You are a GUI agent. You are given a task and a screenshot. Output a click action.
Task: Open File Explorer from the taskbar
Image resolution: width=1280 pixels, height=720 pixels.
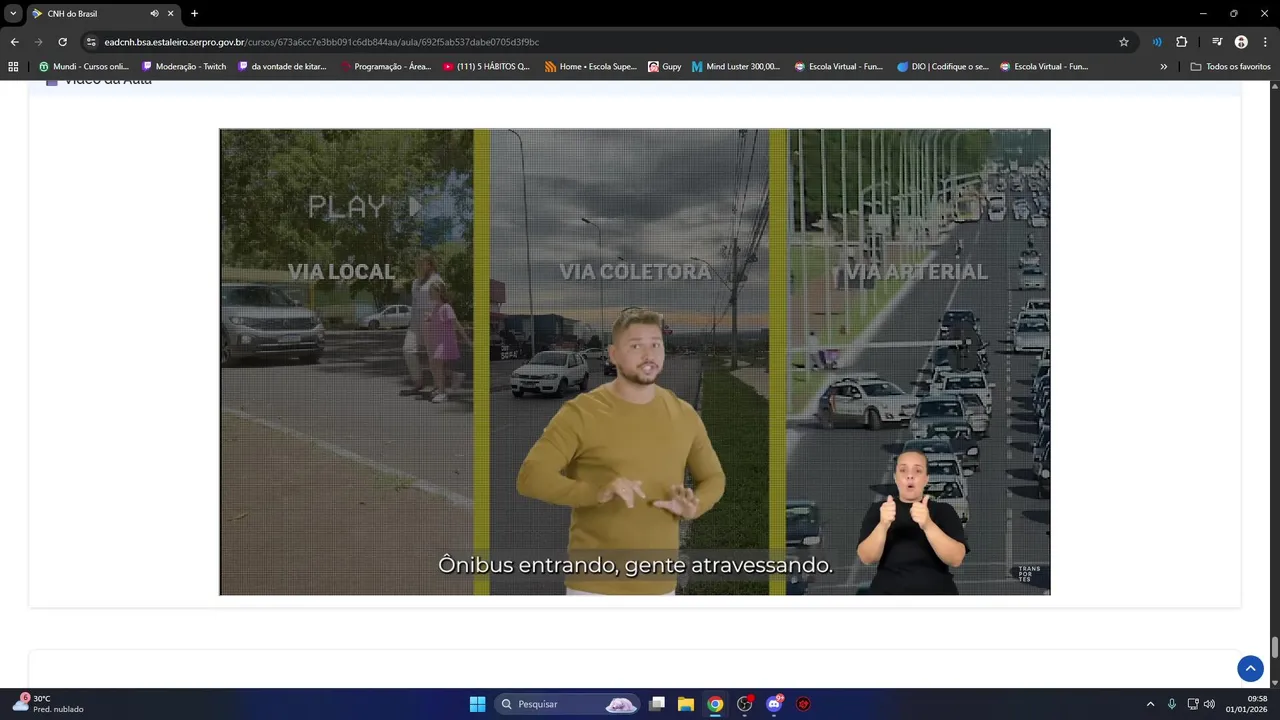tap(686, 704)
